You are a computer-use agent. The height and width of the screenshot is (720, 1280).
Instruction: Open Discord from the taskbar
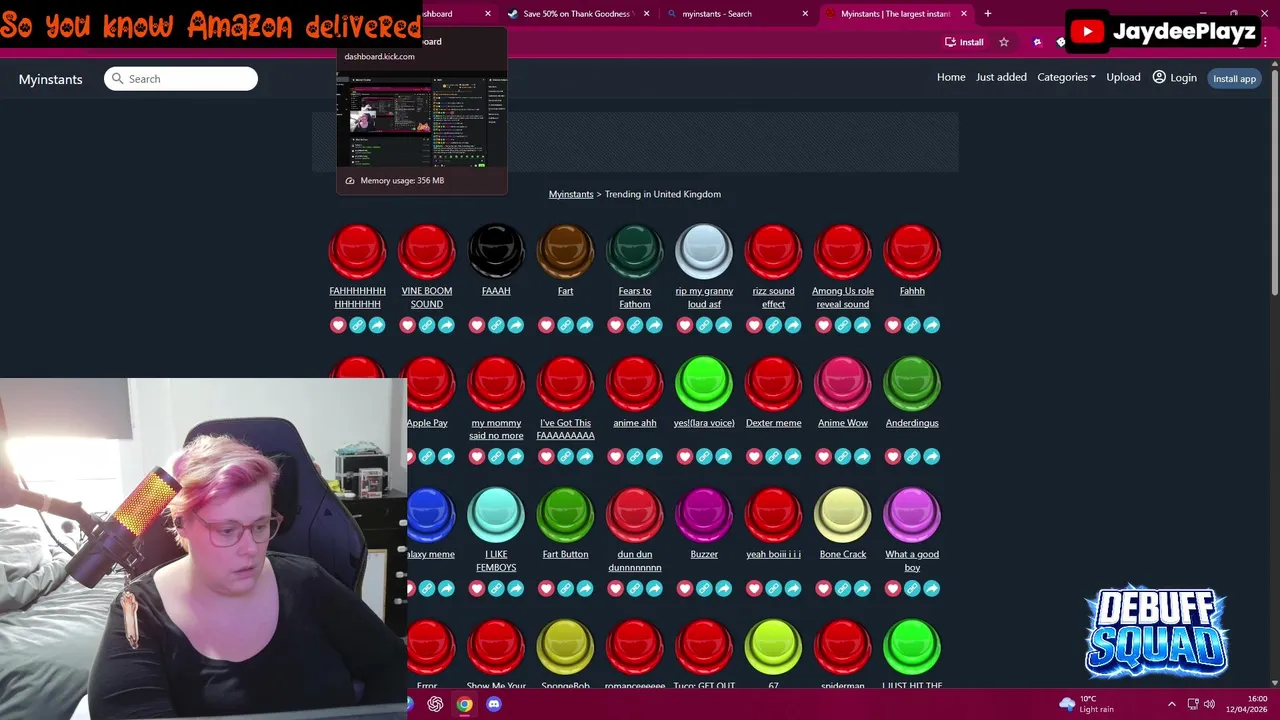click(x=494, y=704)
